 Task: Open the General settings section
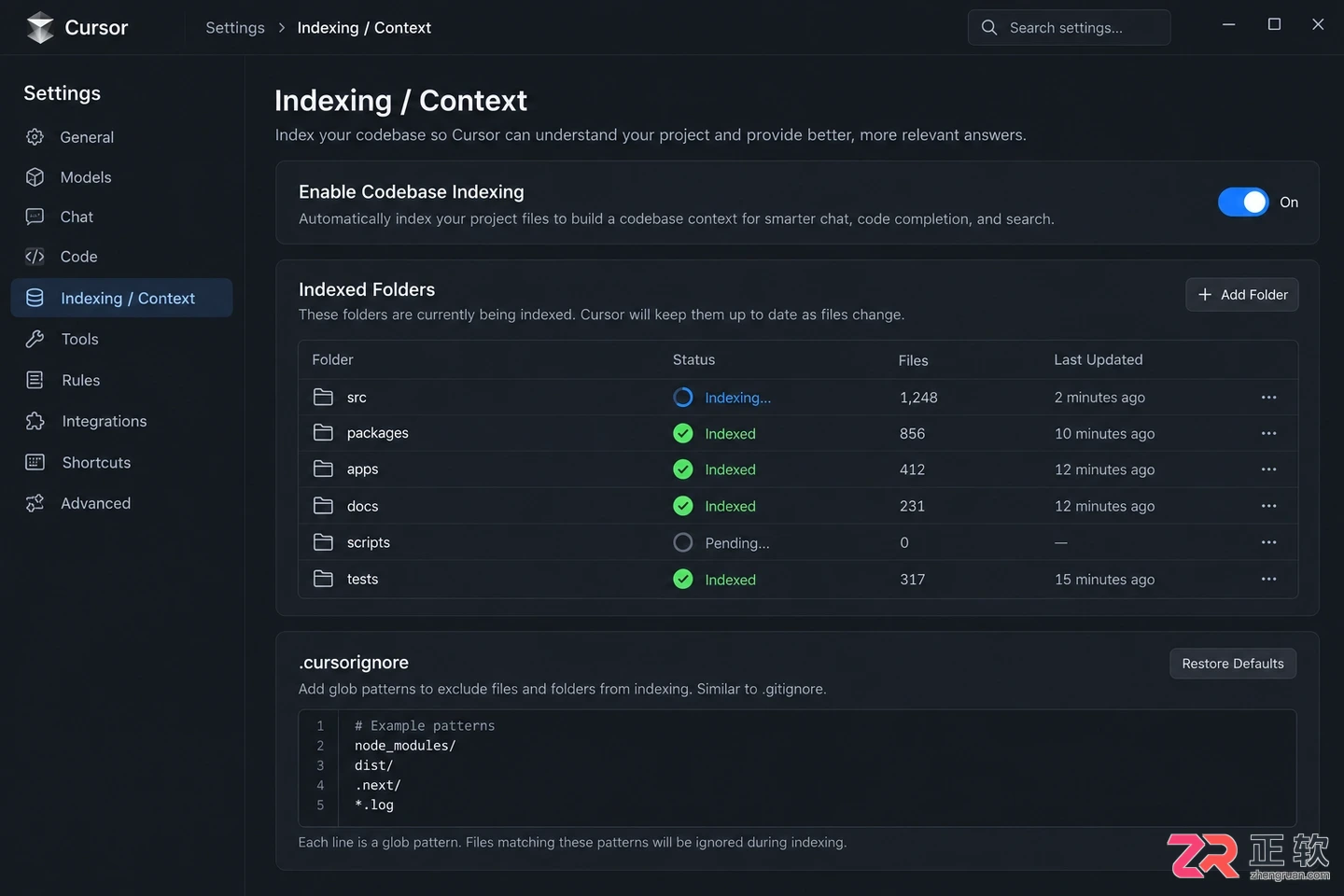tap(121, 137)
